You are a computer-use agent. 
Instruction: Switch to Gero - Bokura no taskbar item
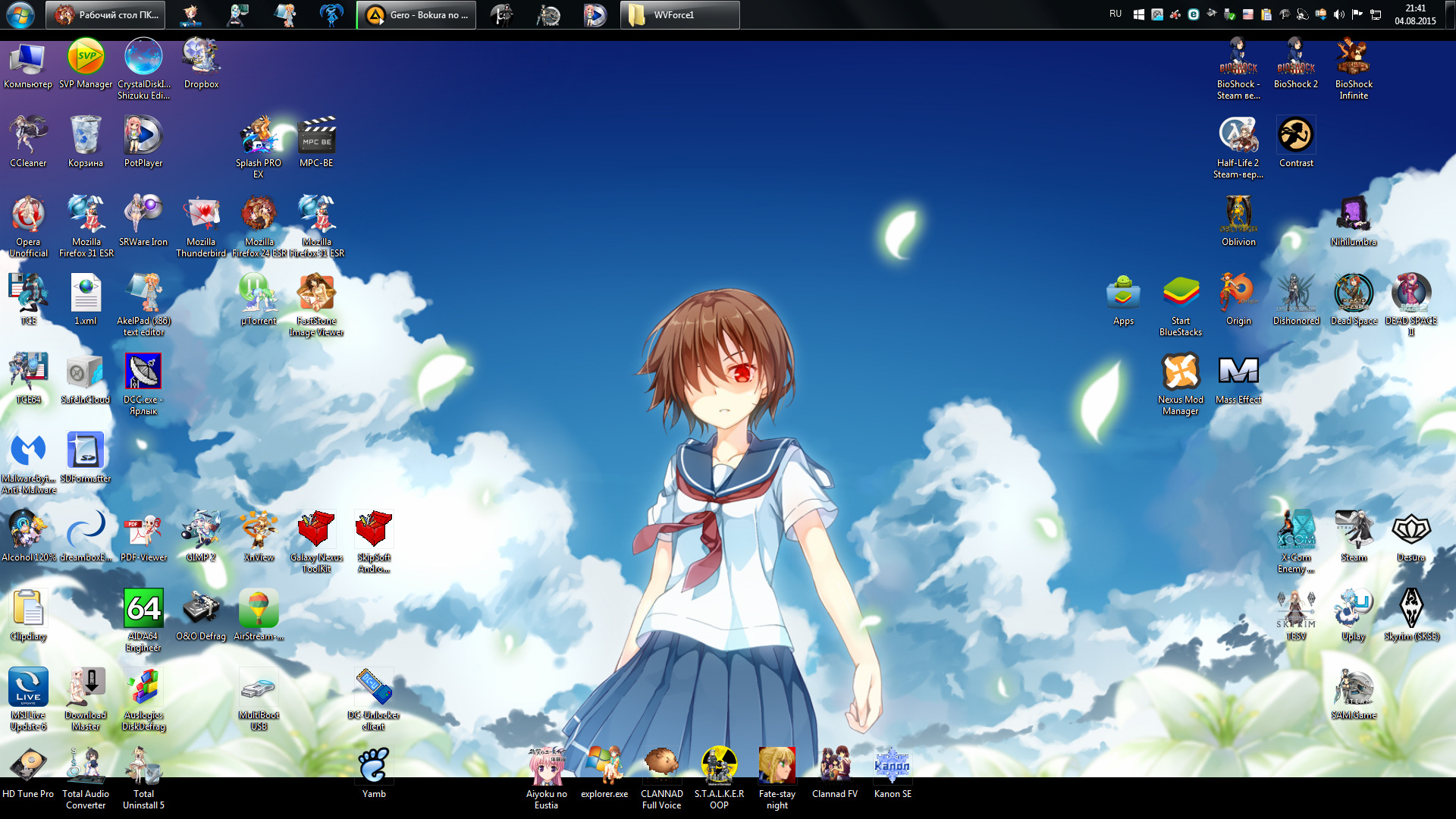pos(416,14)
